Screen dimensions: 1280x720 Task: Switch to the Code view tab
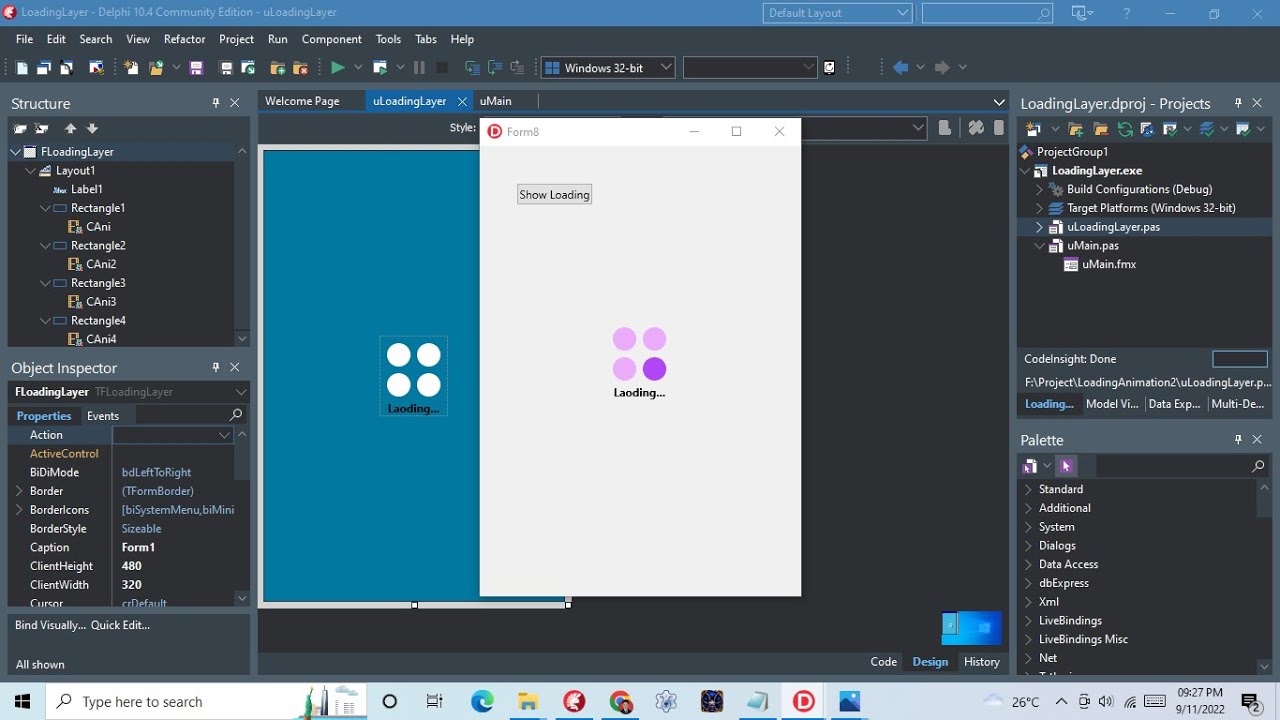click(x=884, y=661)
